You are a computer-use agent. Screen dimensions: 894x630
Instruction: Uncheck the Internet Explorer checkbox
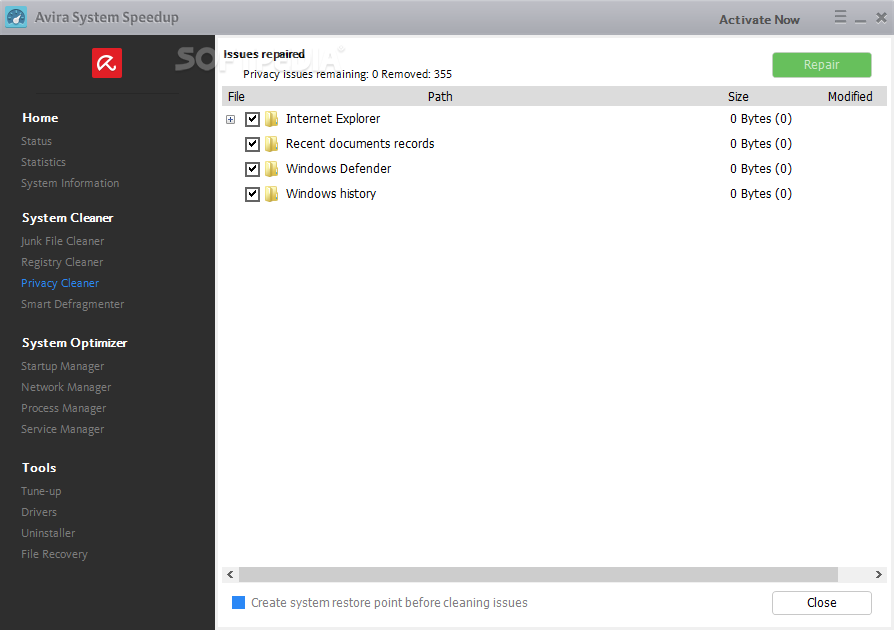(x=253, y=119)
